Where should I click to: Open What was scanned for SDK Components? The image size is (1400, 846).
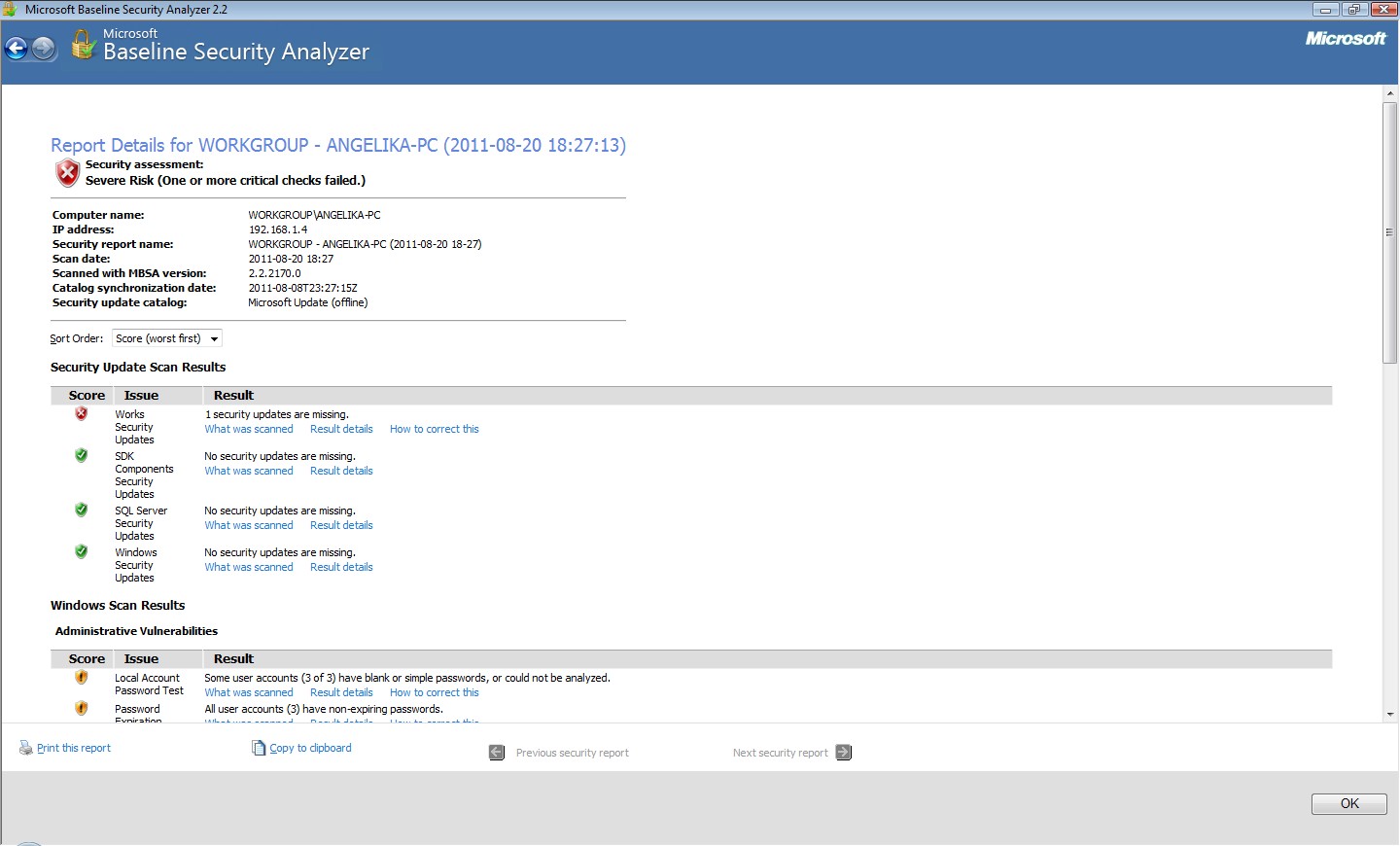(249, 471)
